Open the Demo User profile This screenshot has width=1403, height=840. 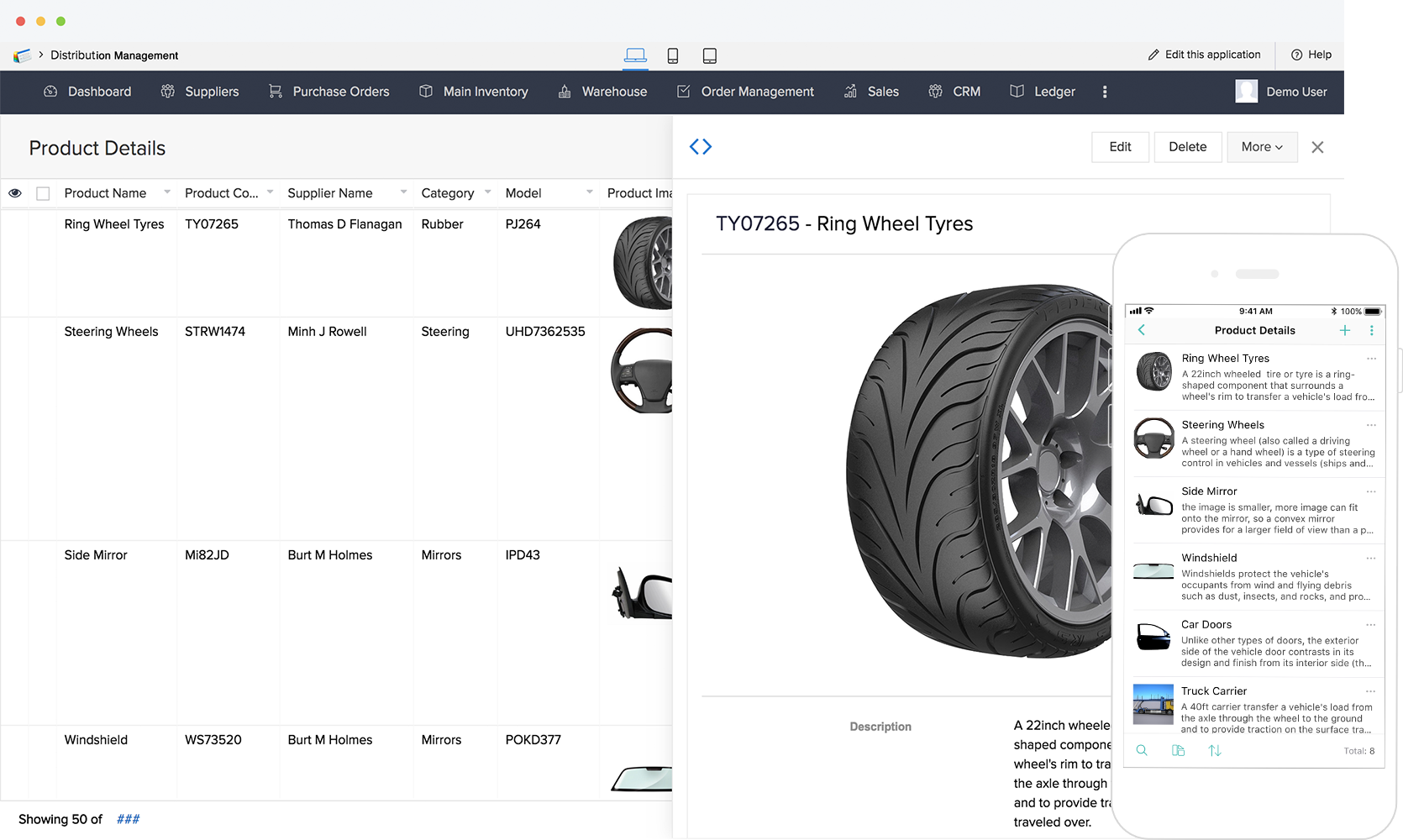click(x=1281, y=92)
